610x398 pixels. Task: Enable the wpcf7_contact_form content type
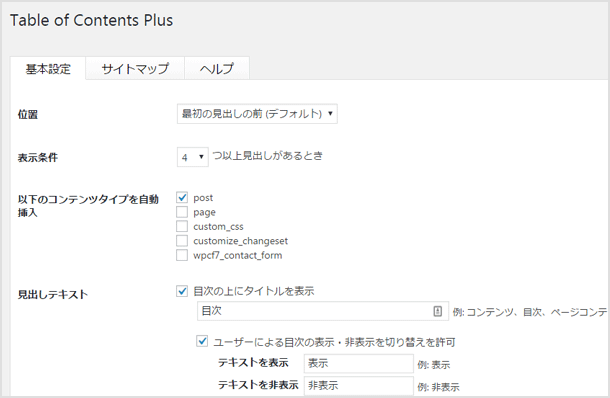pos(182,255)
